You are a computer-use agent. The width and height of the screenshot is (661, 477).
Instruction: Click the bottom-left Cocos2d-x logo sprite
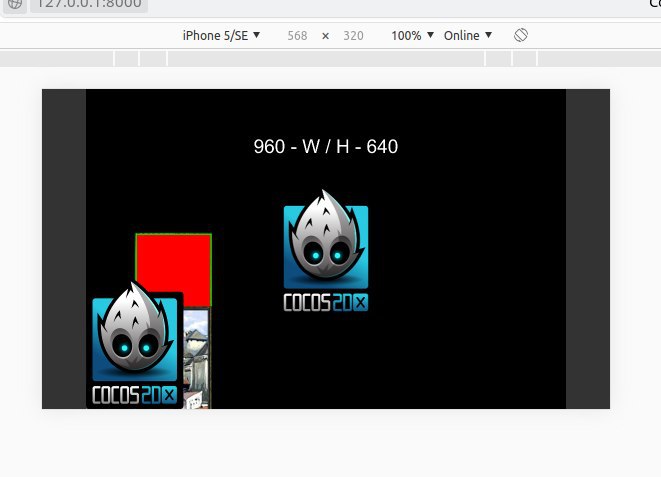(135, 344)
